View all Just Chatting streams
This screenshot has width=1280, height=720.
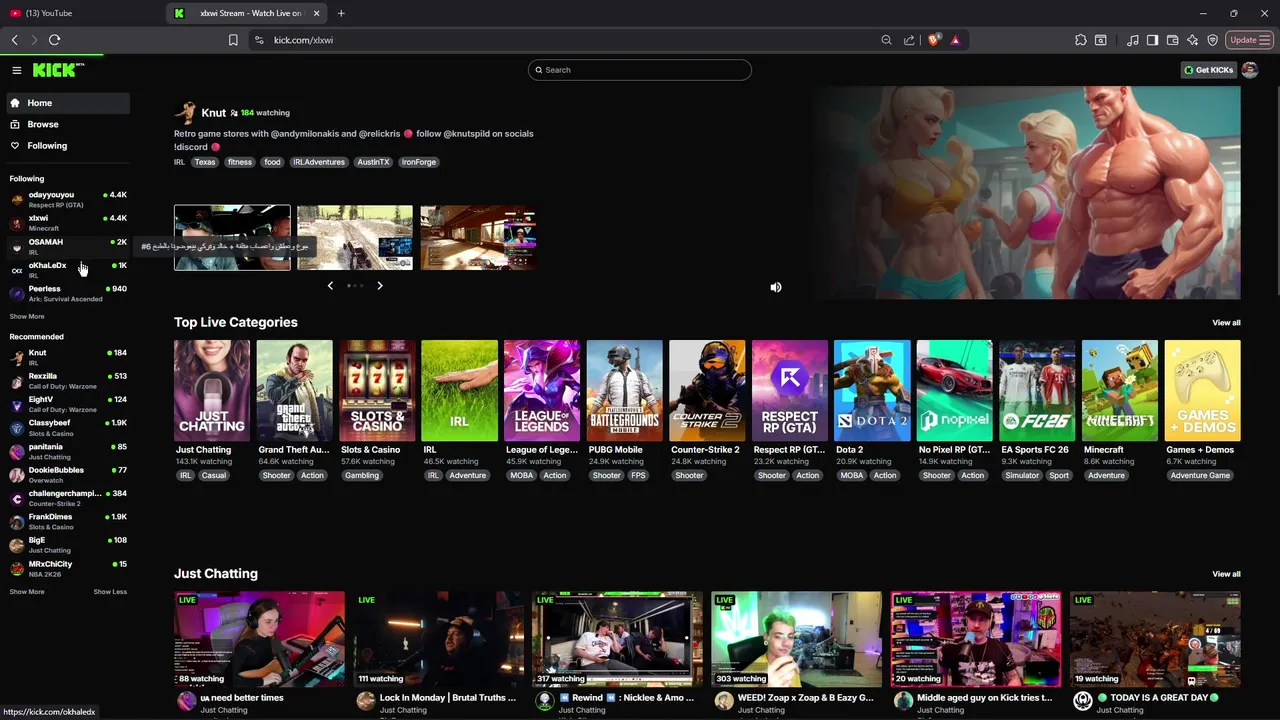tap(1226, 574)
